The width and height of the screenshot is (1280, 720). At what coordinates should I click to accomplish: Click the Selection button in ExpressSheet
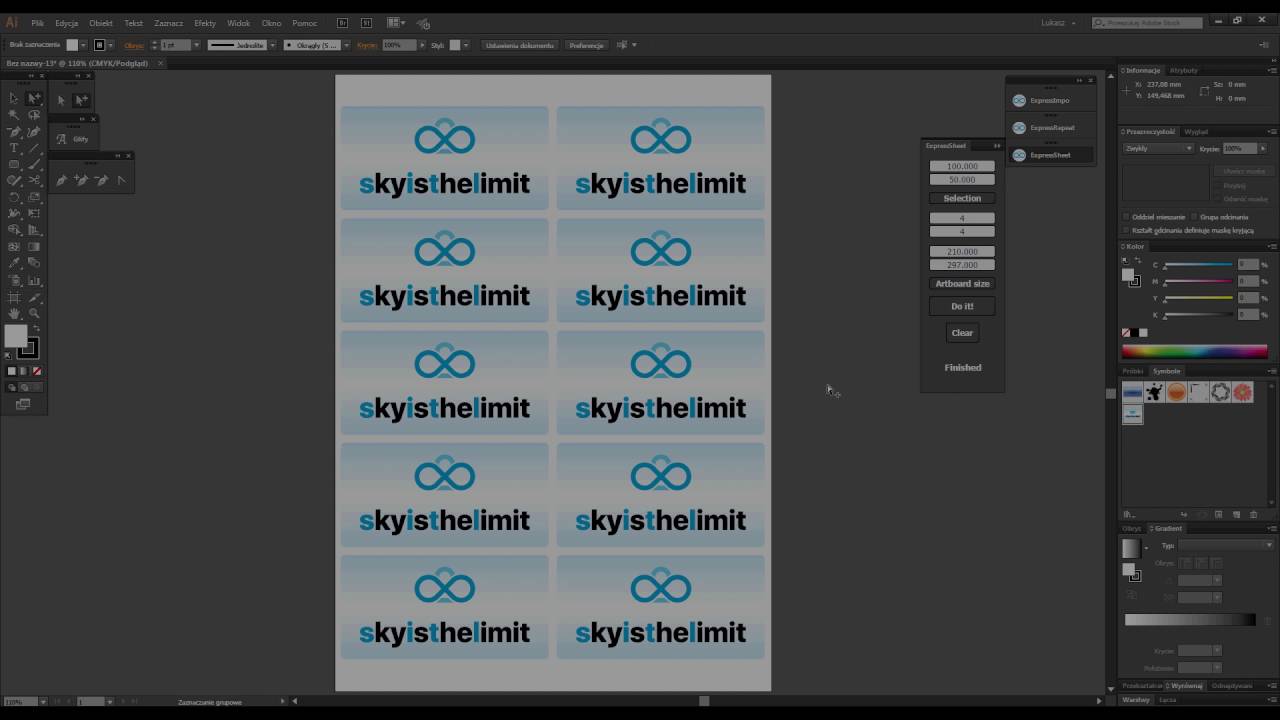[962, 198]
